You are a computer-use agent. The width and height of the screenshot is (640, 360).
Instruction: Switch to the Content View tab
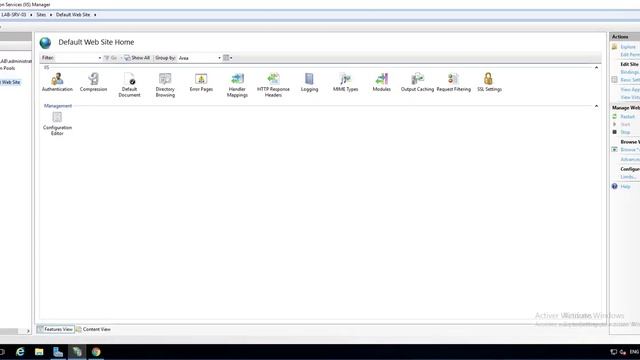pos(93,329)
